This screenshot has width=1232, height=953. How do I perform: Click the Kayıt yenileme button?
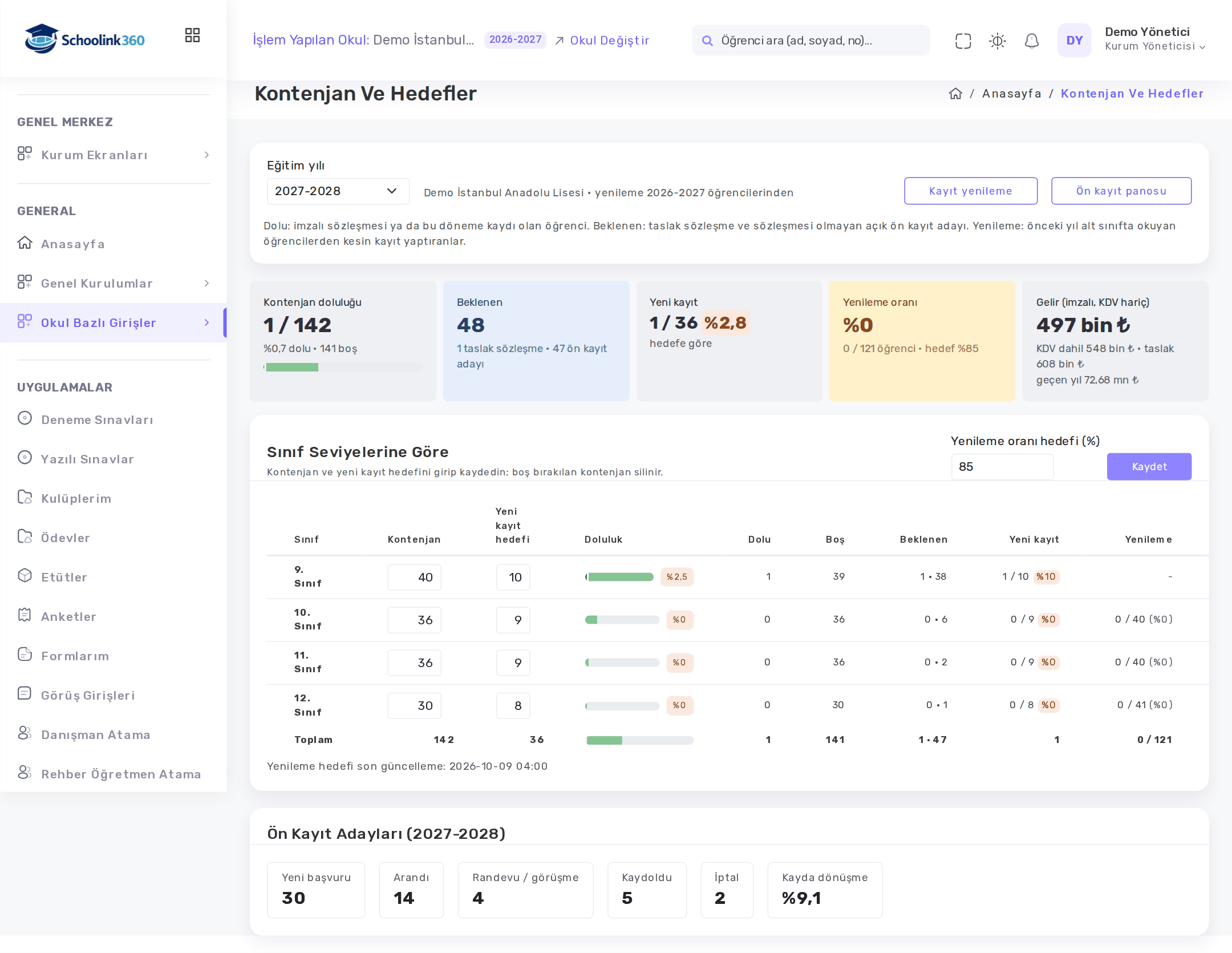[x=970, y=191]
